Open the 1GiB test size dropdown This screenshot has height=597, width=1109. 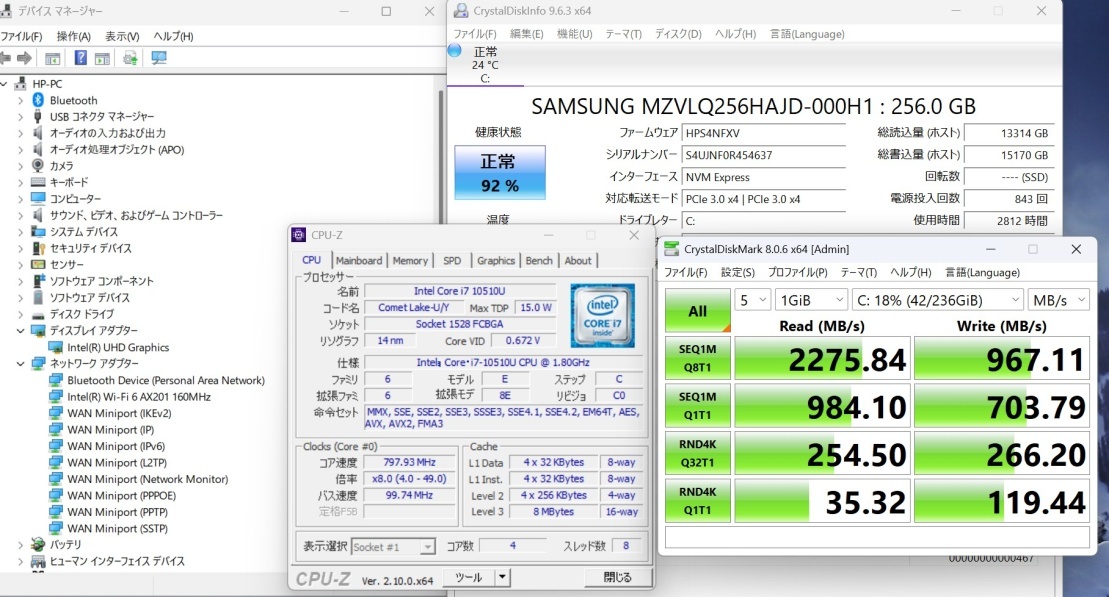pos(811,301)
